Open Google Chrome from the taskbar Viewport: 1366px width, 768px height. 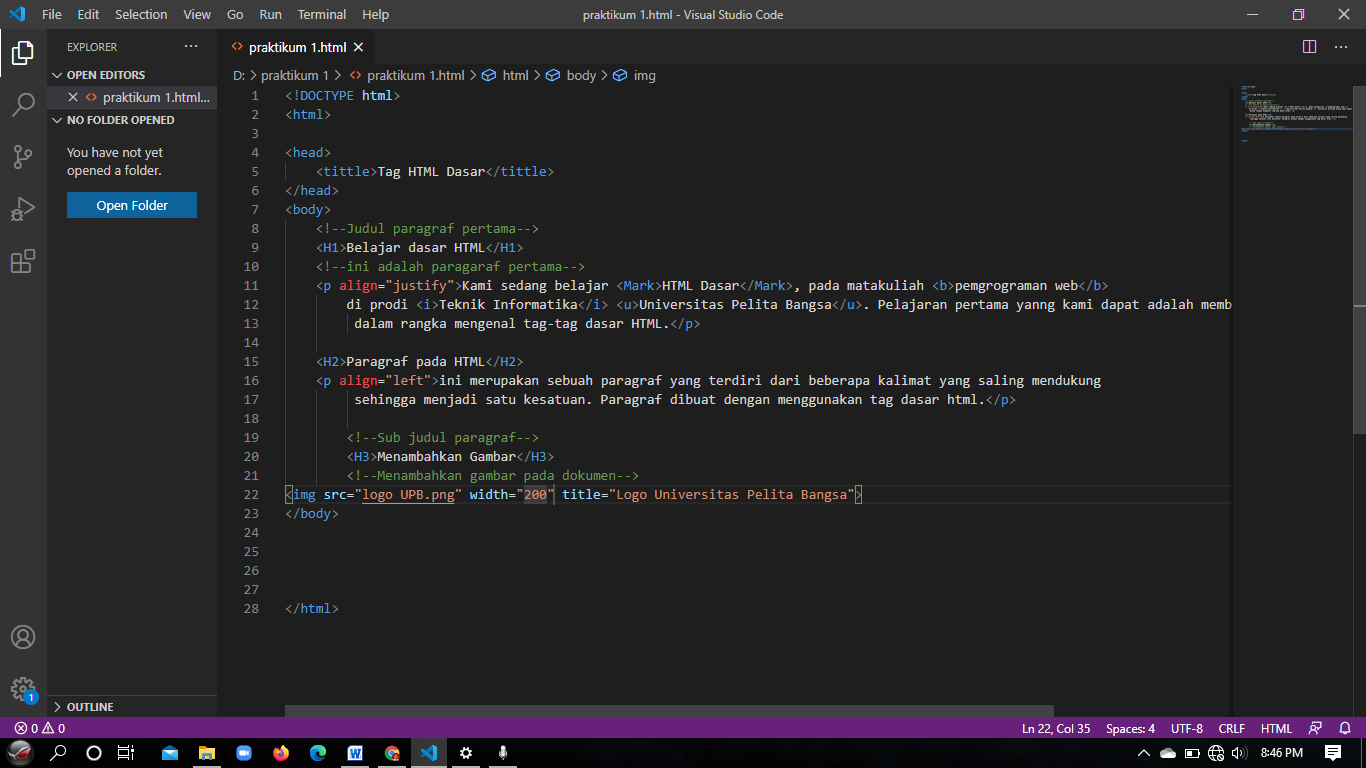pos(392,753)
